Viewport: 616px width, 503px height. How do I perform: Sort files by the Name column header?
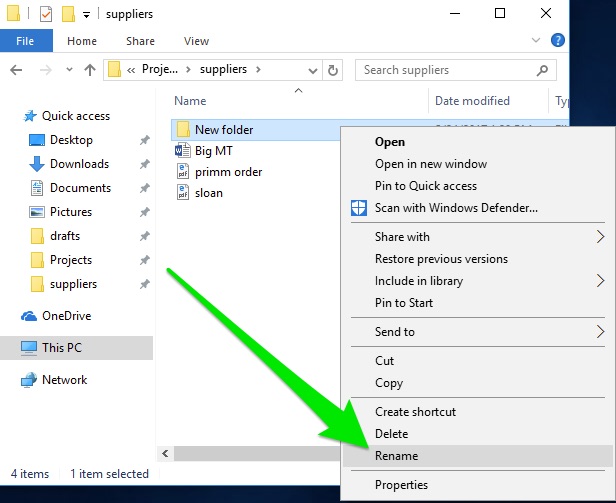(x=190, y=101)
